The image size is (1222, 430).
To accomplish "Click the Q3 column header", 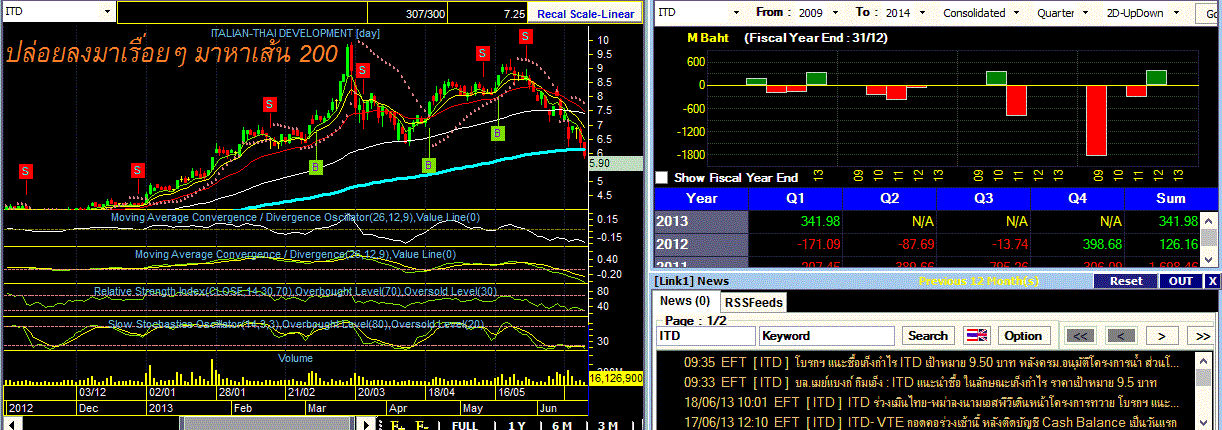I will click(984, 198).
